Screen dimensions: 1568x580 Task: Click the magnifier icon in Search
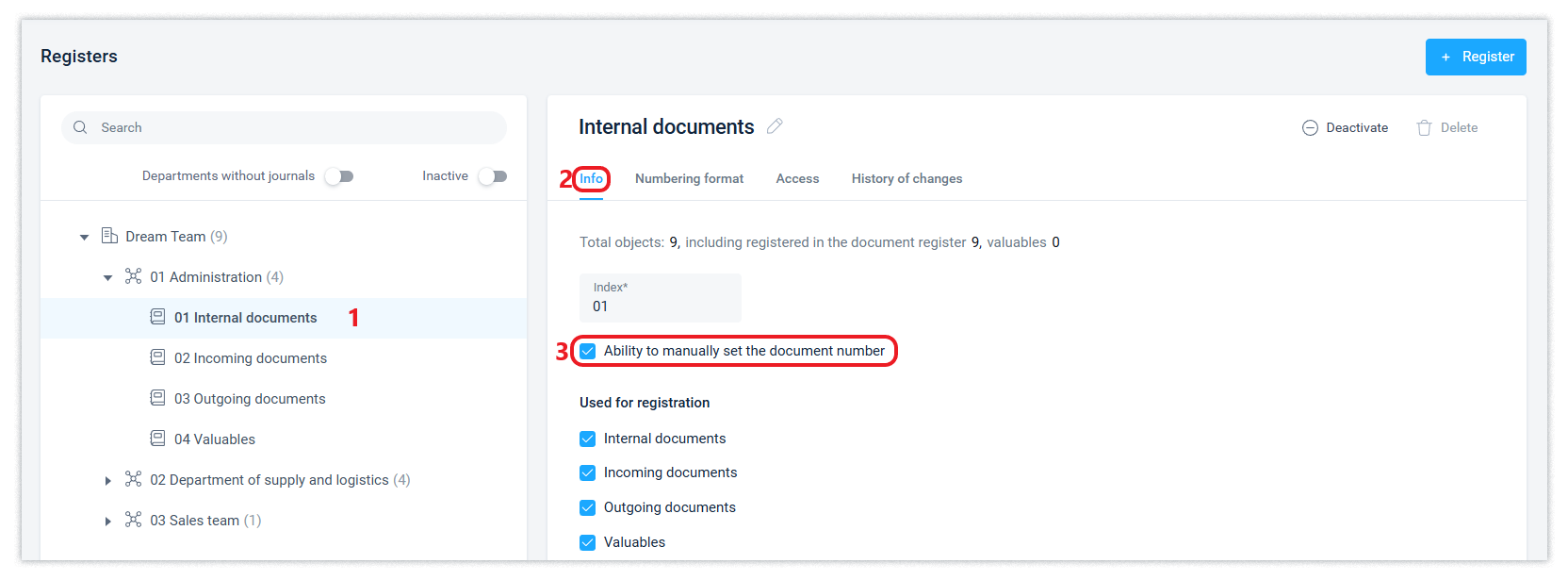click(80, 127)
